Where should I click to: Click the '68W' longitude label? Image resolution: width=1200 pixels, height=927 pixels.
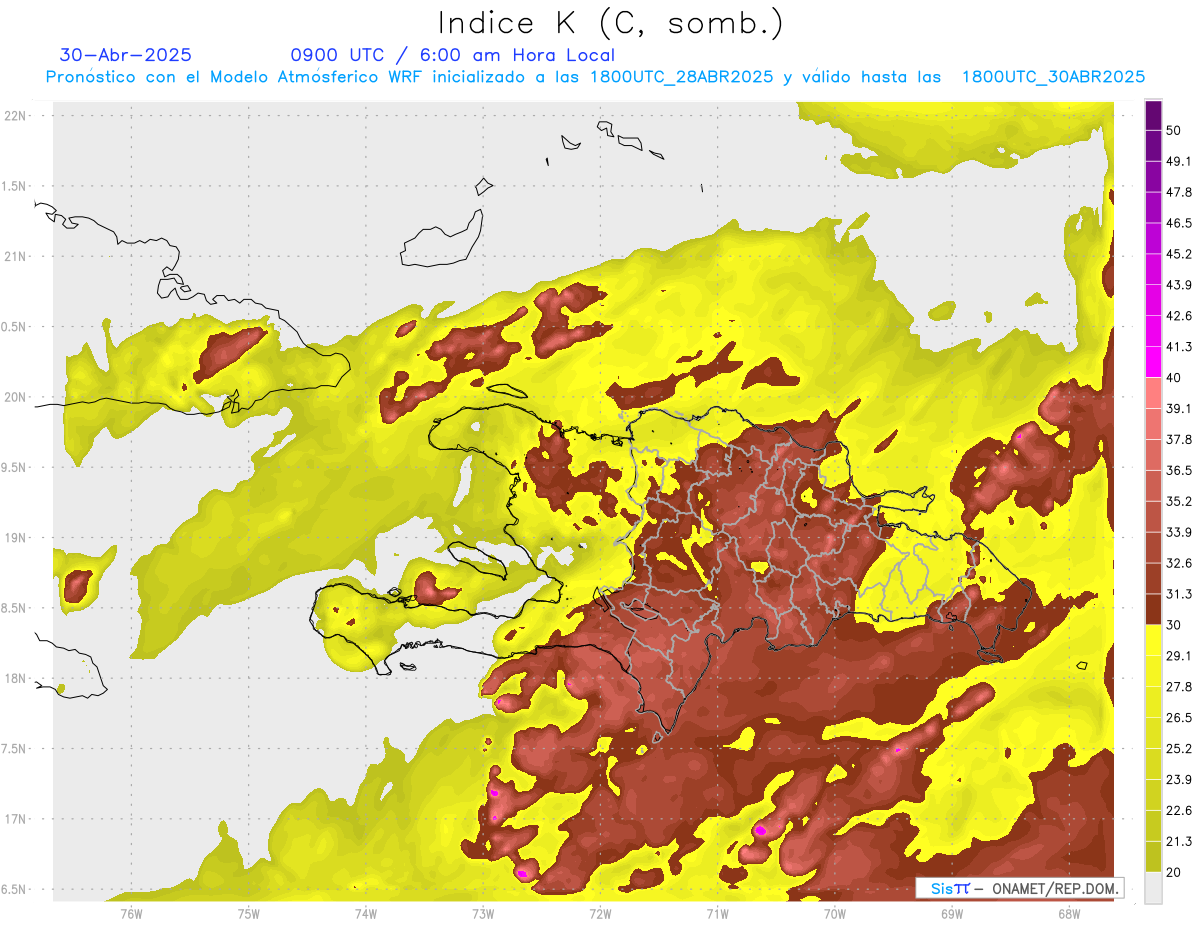(x=1068, y=913)
